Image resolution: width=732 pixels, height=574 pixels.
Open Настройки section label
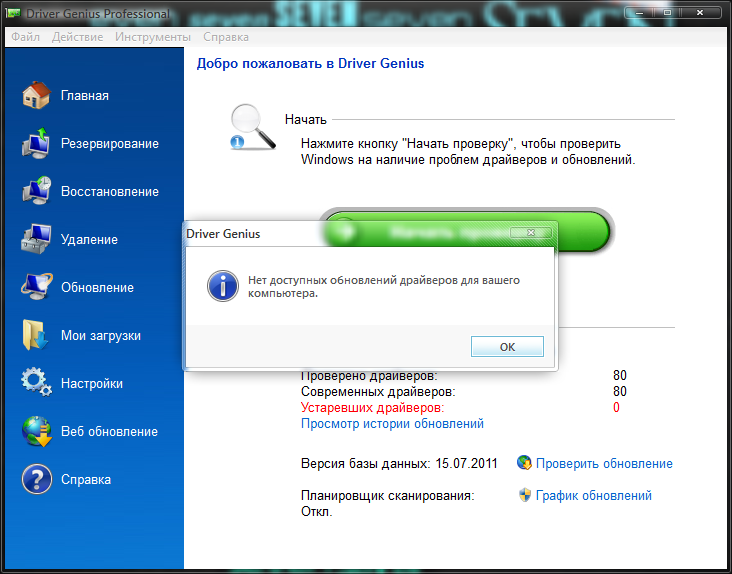tap(92, 384)
